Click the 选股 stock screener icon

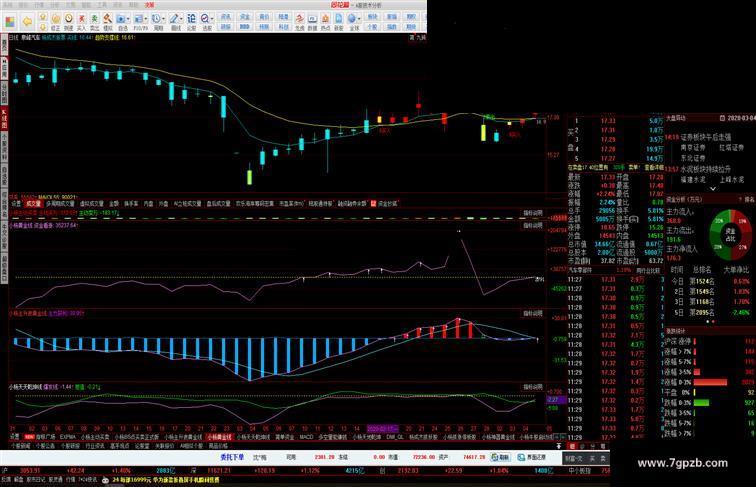[x=206, y=22]
